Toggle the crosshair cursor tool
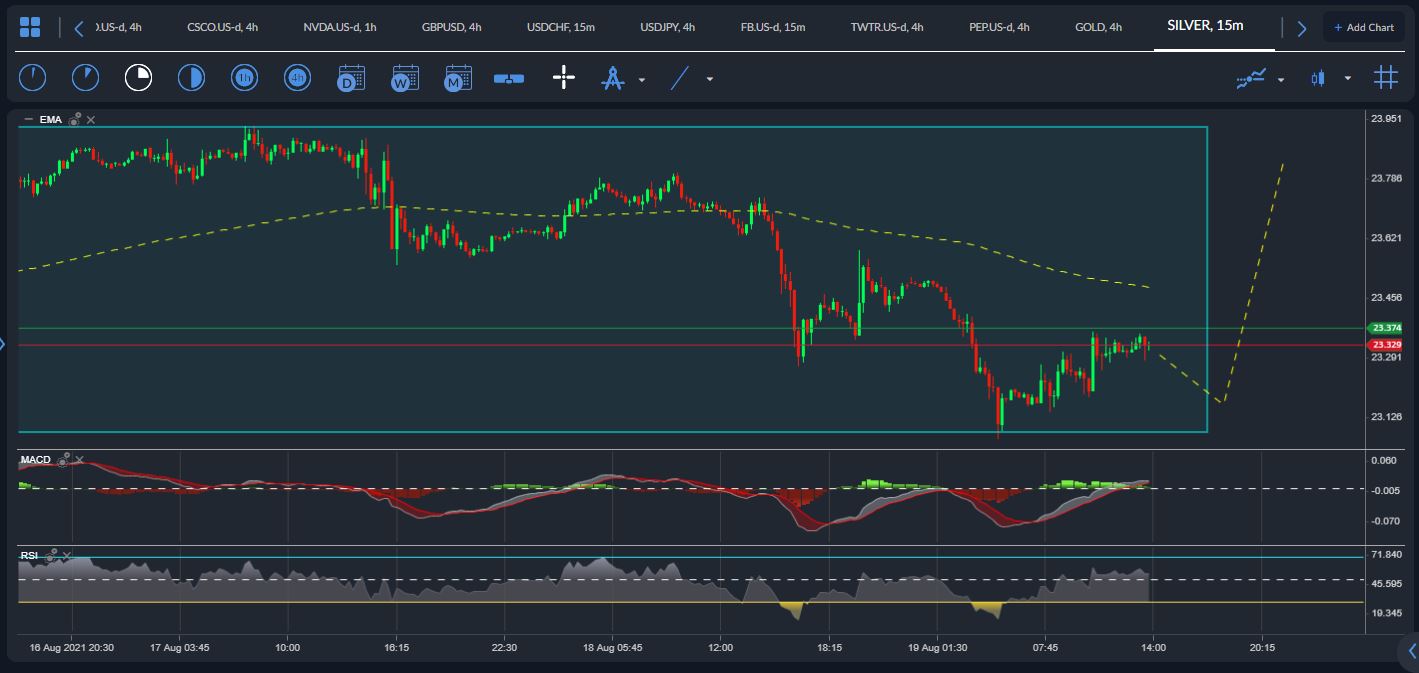Screen dimensions: 1419x673 [x=564, y=78]
